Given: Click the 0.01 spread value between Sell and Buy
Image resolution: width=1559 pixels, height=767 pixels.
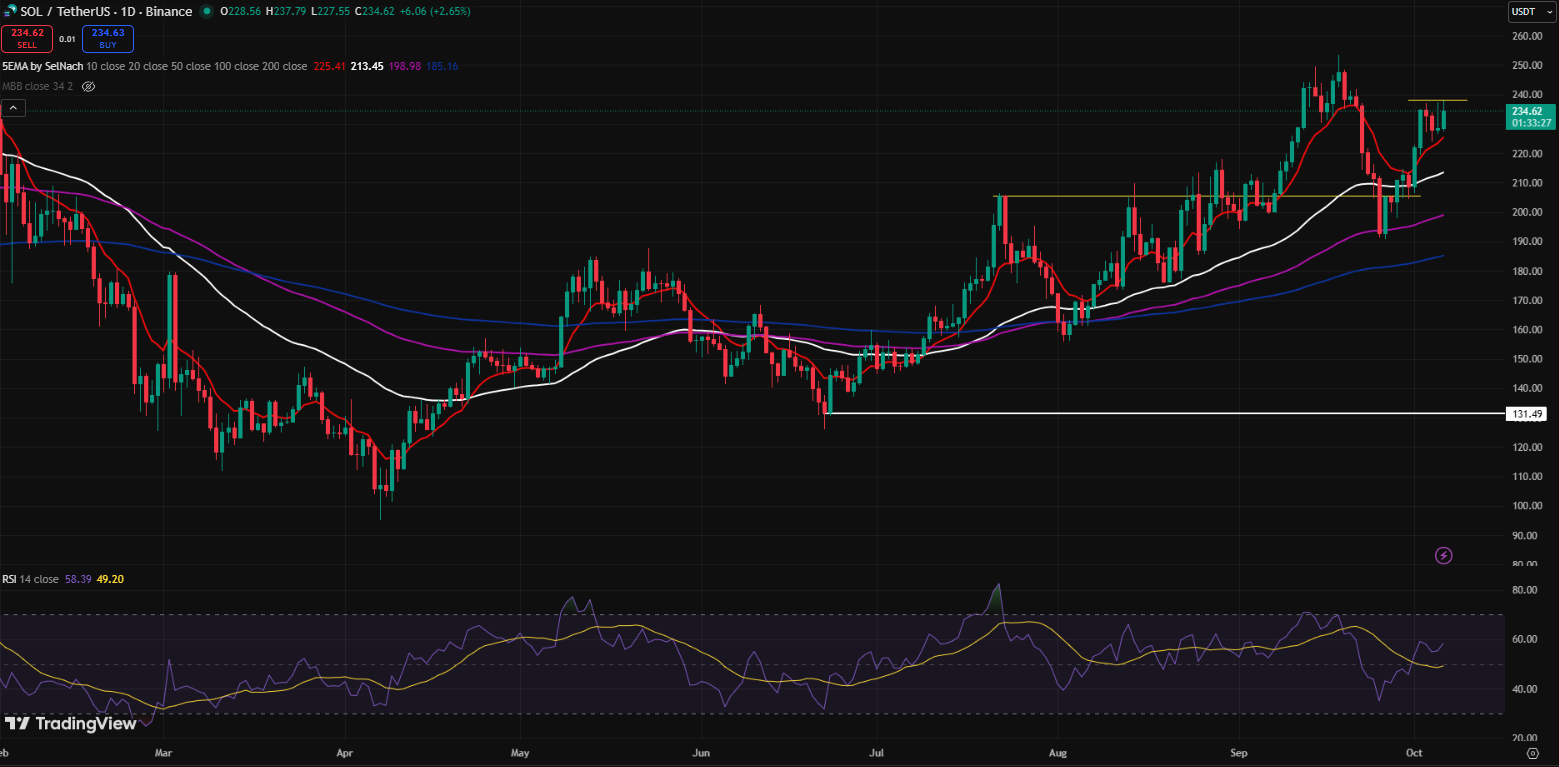Looking at the screenshot, I should pyautogui.click(x=67, y=39).
